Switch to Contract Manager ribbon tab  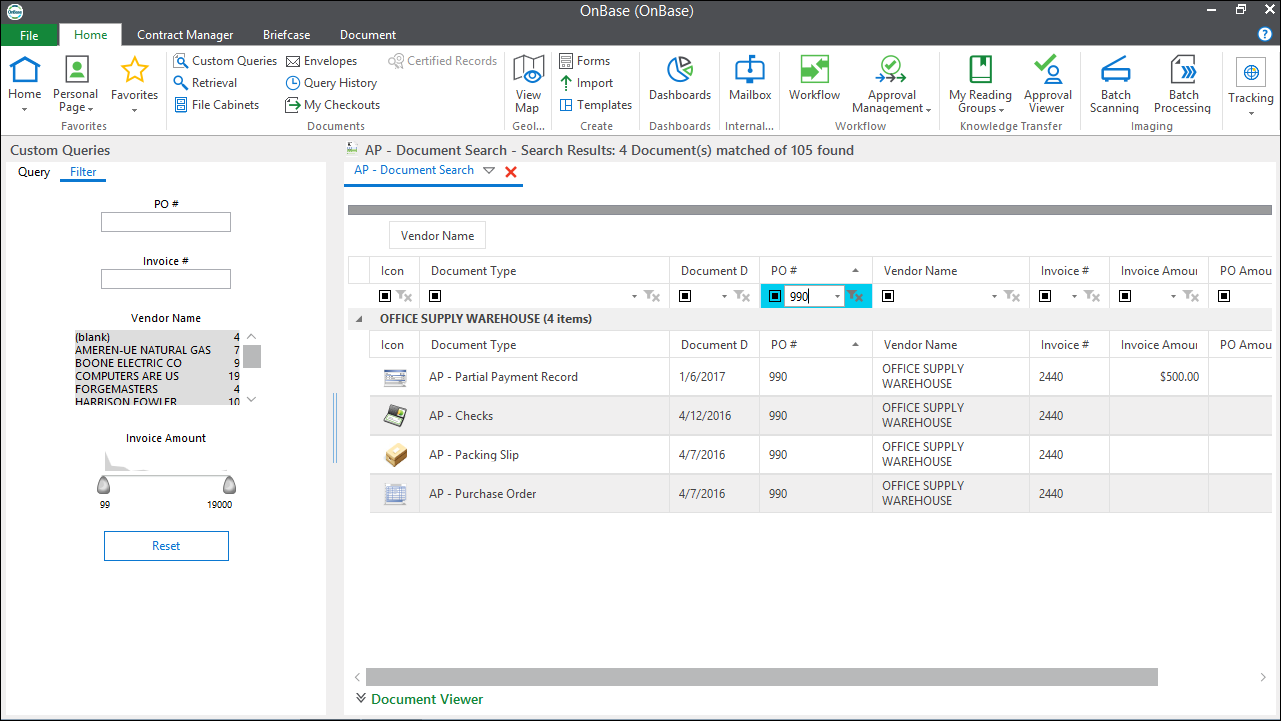point(185,35)
